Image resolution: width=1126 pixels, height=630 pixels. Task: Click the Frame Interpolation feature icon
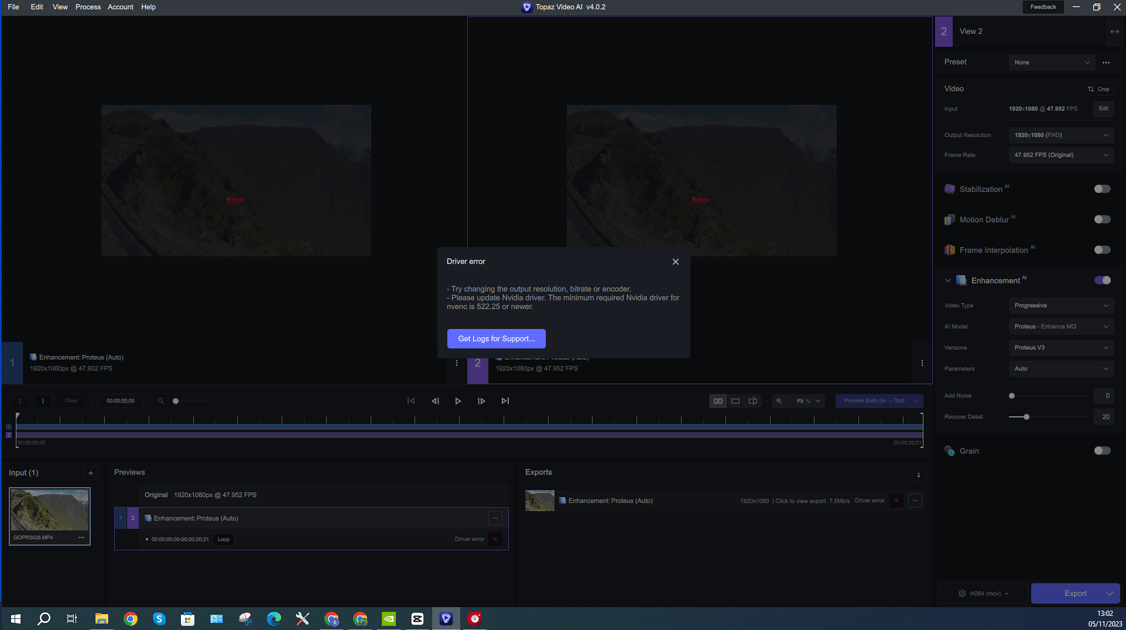tap(949, 249)
